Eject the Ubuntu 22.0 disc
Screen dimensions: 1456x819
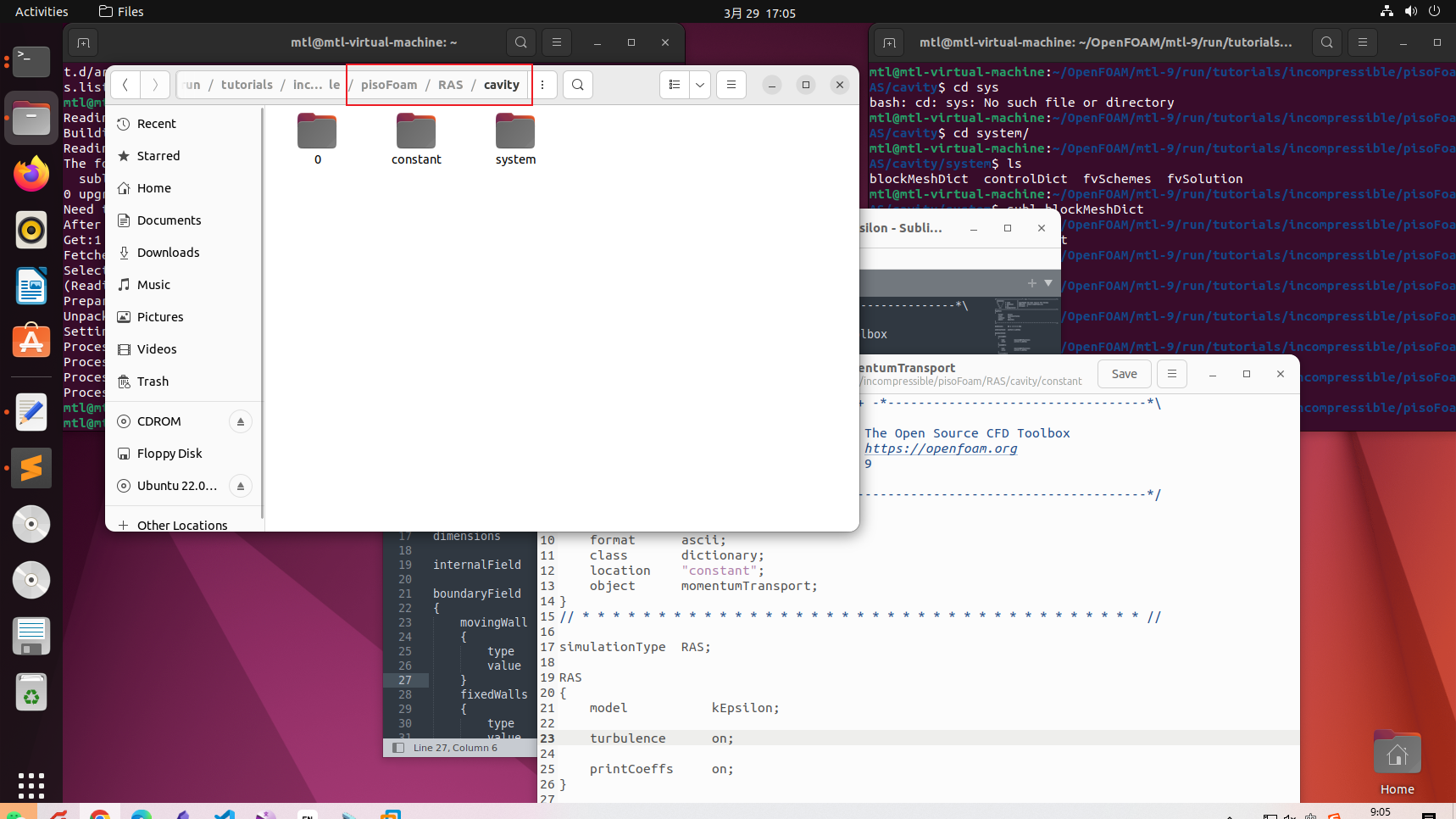[x=241, y=486]
